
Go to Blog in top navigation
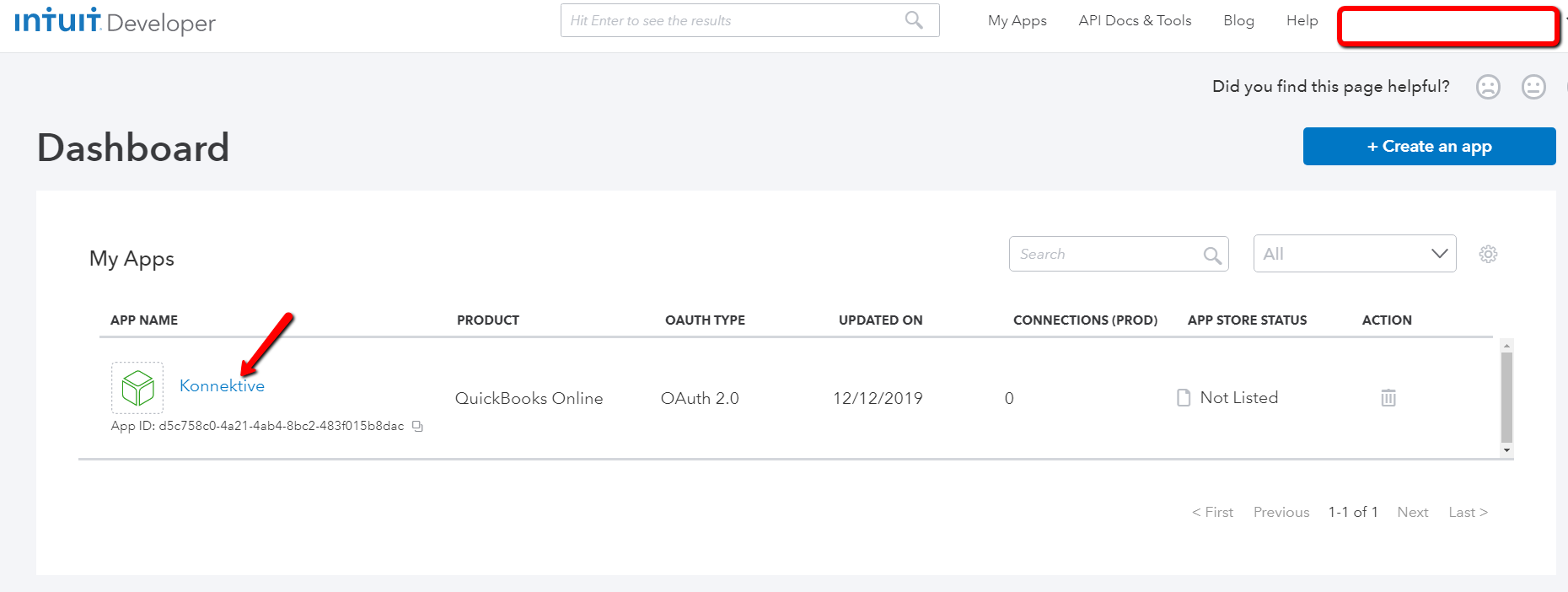(1238, 20)
